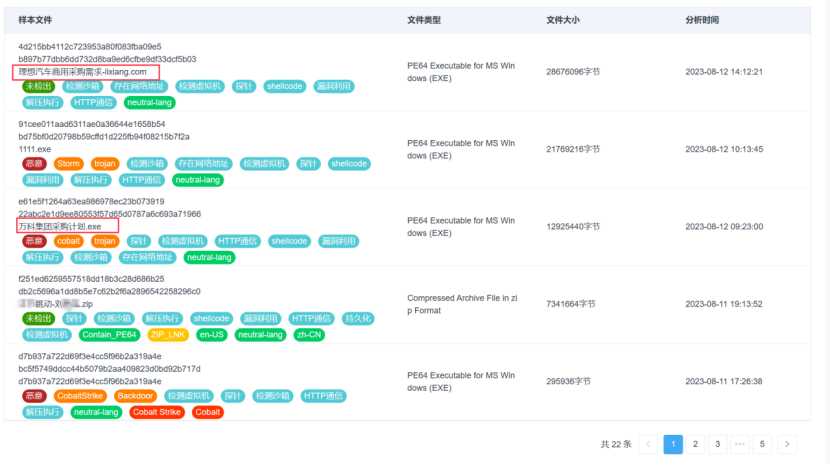Click the en-US language tag
The width and height of the screenshot is (830, 465).
[212, 335]
